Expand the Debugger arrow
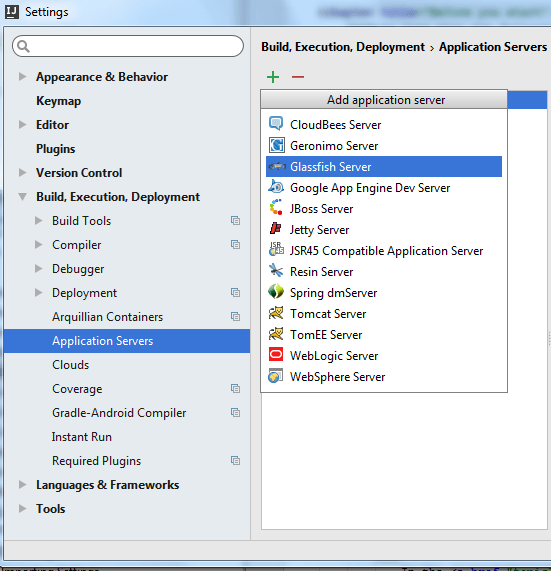The image size is (551, 571). [39, 269]
